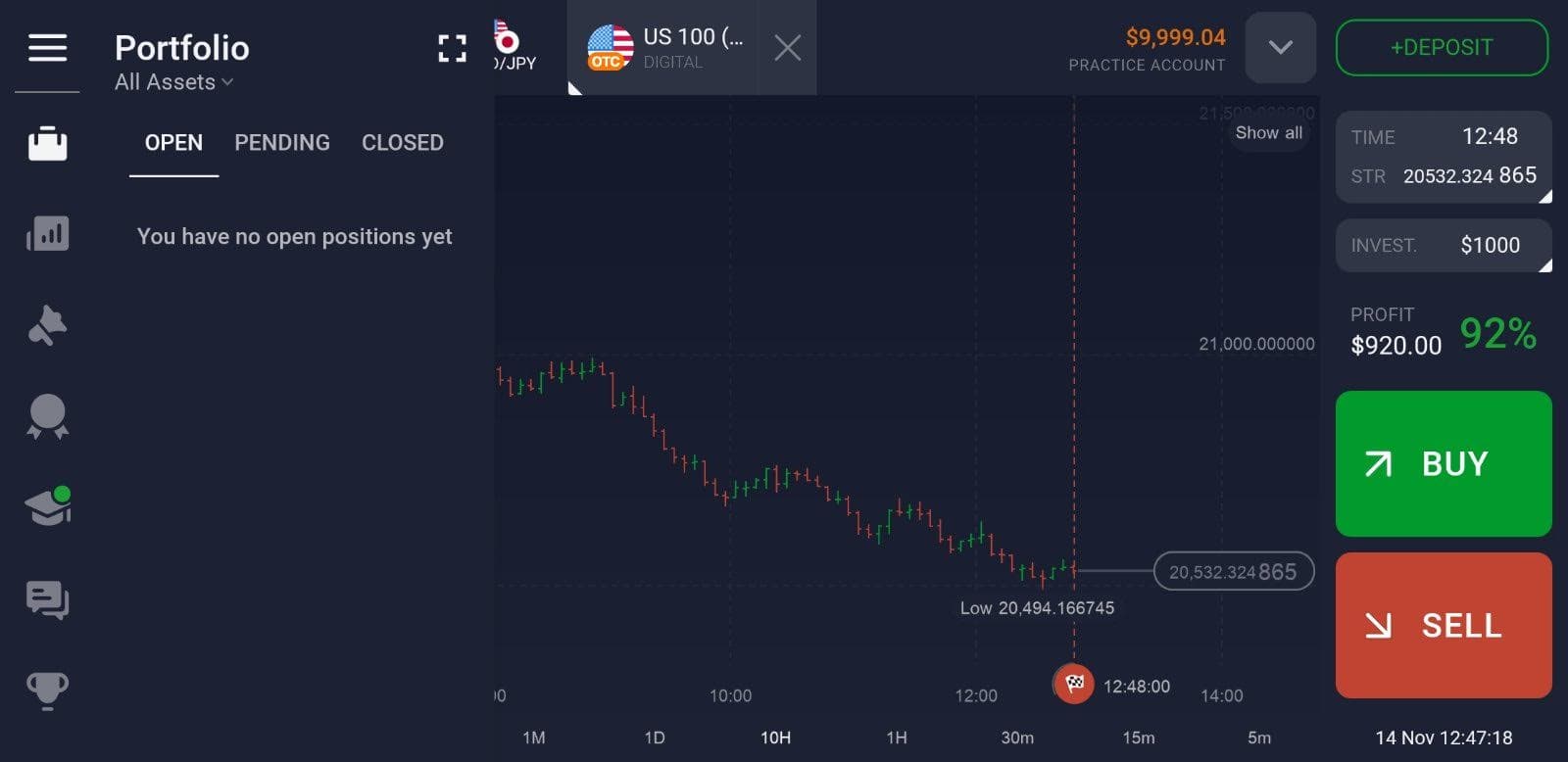Image resolution: width=1568 pixels, height=762 pixels.
Task: Click Show all on the chart
Action: pyautogui.click(x=1268, y=133)
